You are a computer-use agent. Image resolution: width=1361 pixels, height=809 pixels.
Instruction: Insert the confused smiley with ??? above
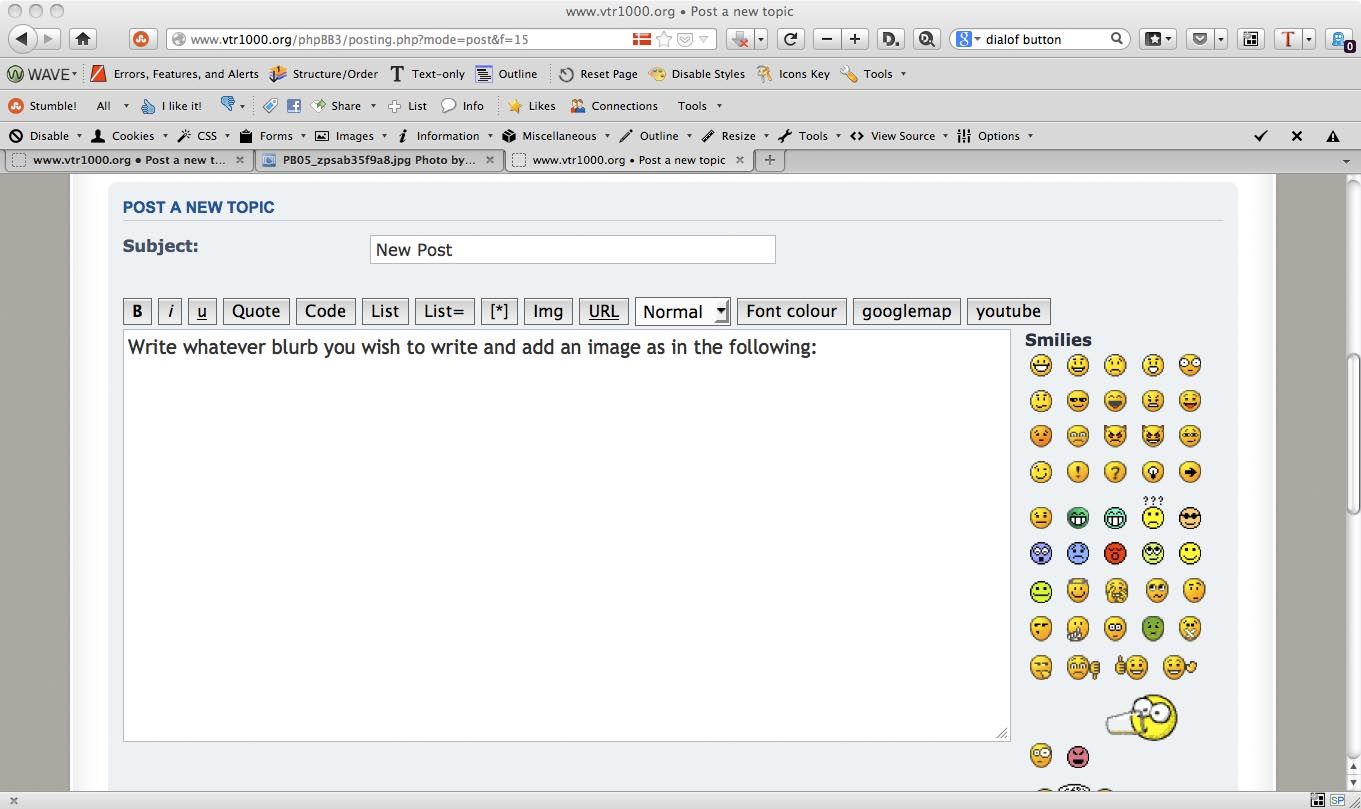(1153, 513)
